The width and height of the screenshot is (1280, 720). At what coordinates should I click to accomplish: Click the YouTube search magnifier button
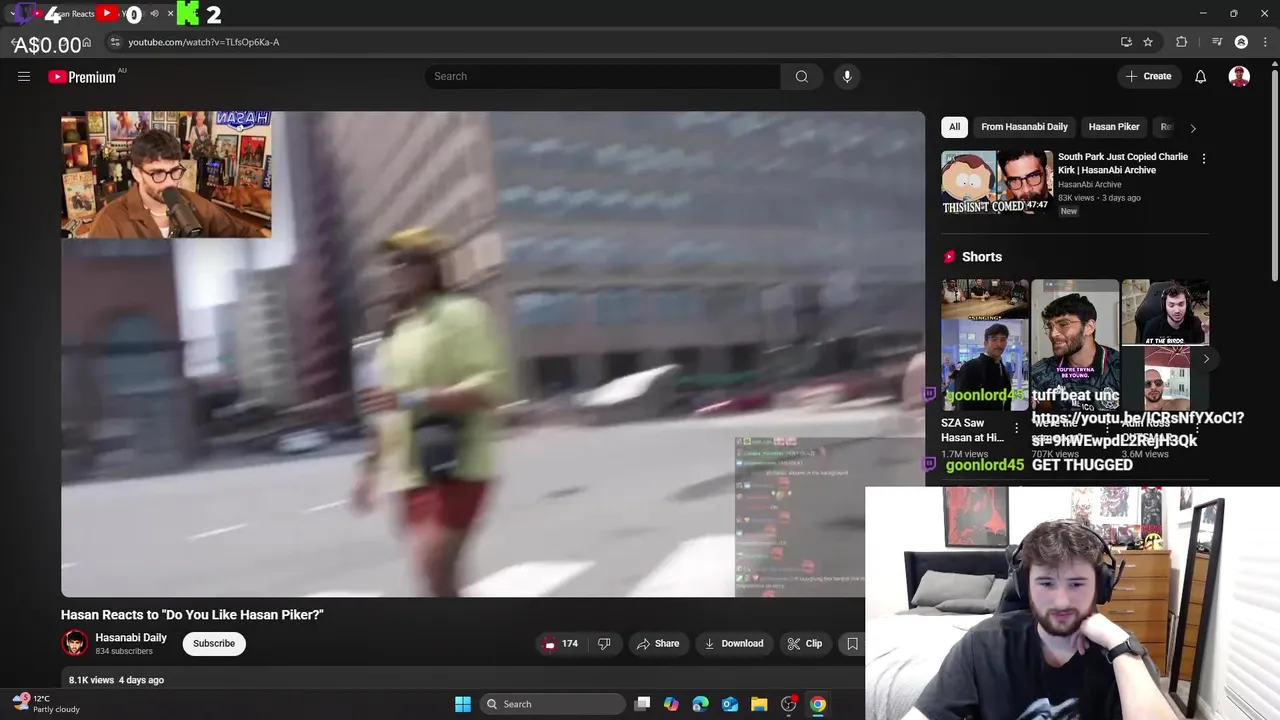(802, 76)
